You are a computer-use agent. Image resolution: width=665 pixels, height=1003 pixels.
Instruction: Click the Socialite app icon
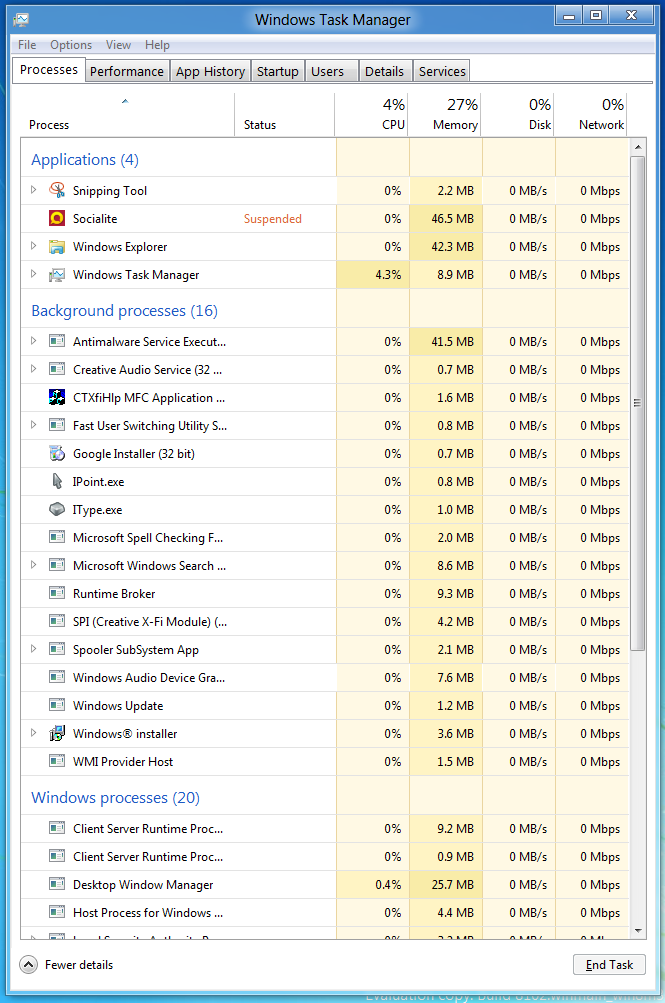tap(57, 218)
